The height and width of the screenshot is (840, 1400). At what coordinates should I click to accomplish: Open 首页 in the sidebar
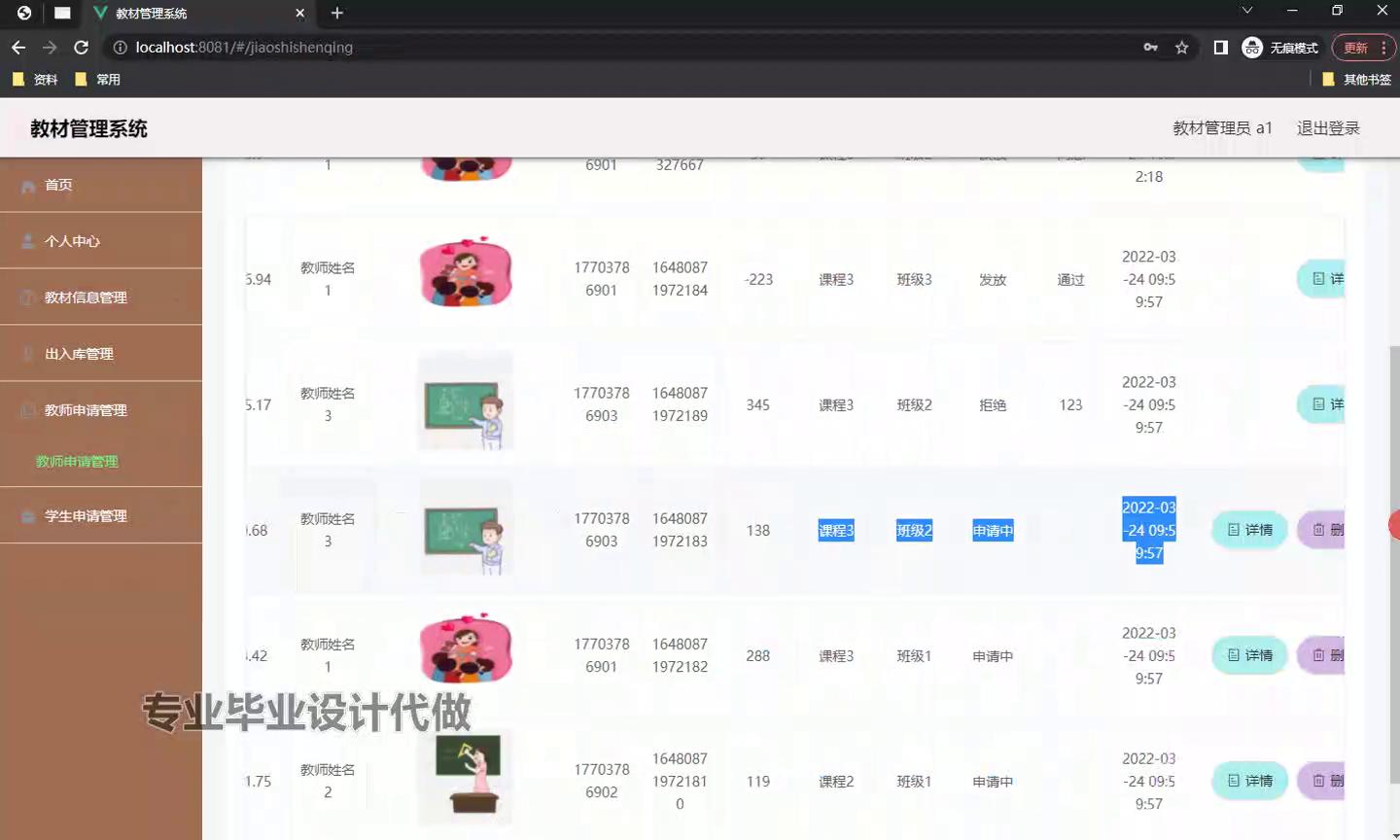coord(101,185)
